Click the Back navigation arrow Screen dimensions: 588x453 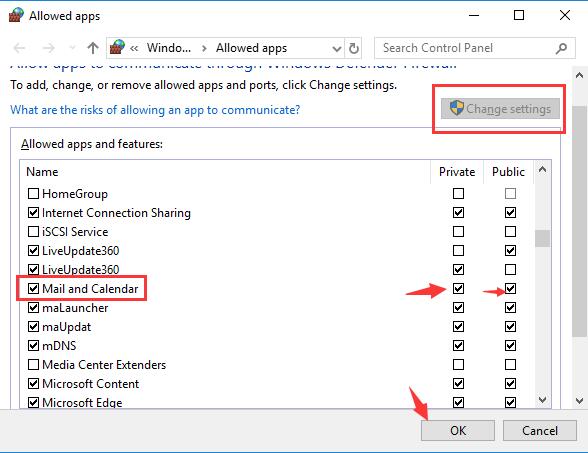pos(19,48)
